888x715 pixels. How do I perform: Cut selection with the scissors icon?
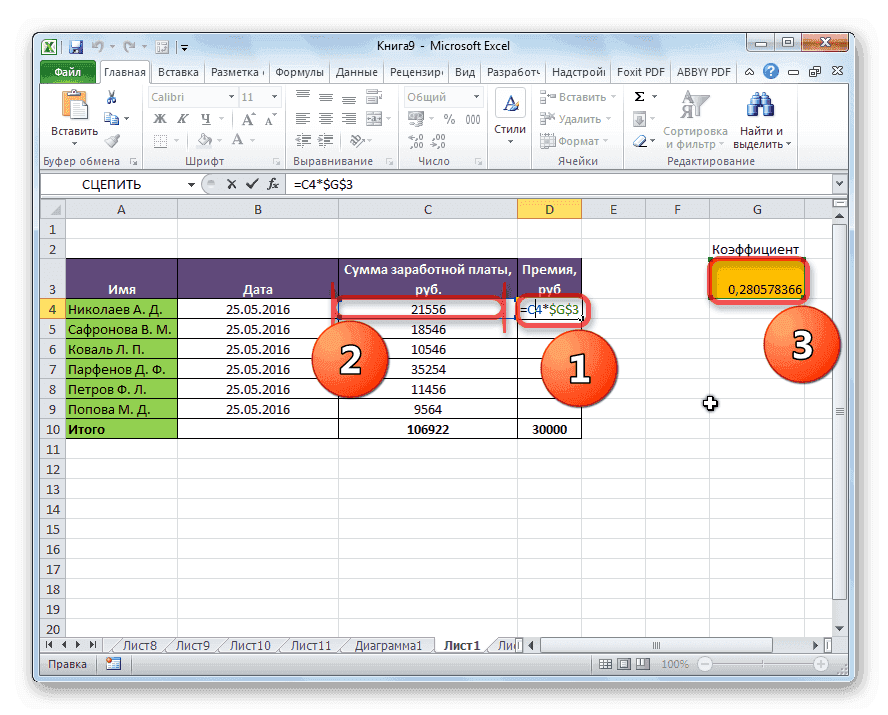click(x=111, y=97)
